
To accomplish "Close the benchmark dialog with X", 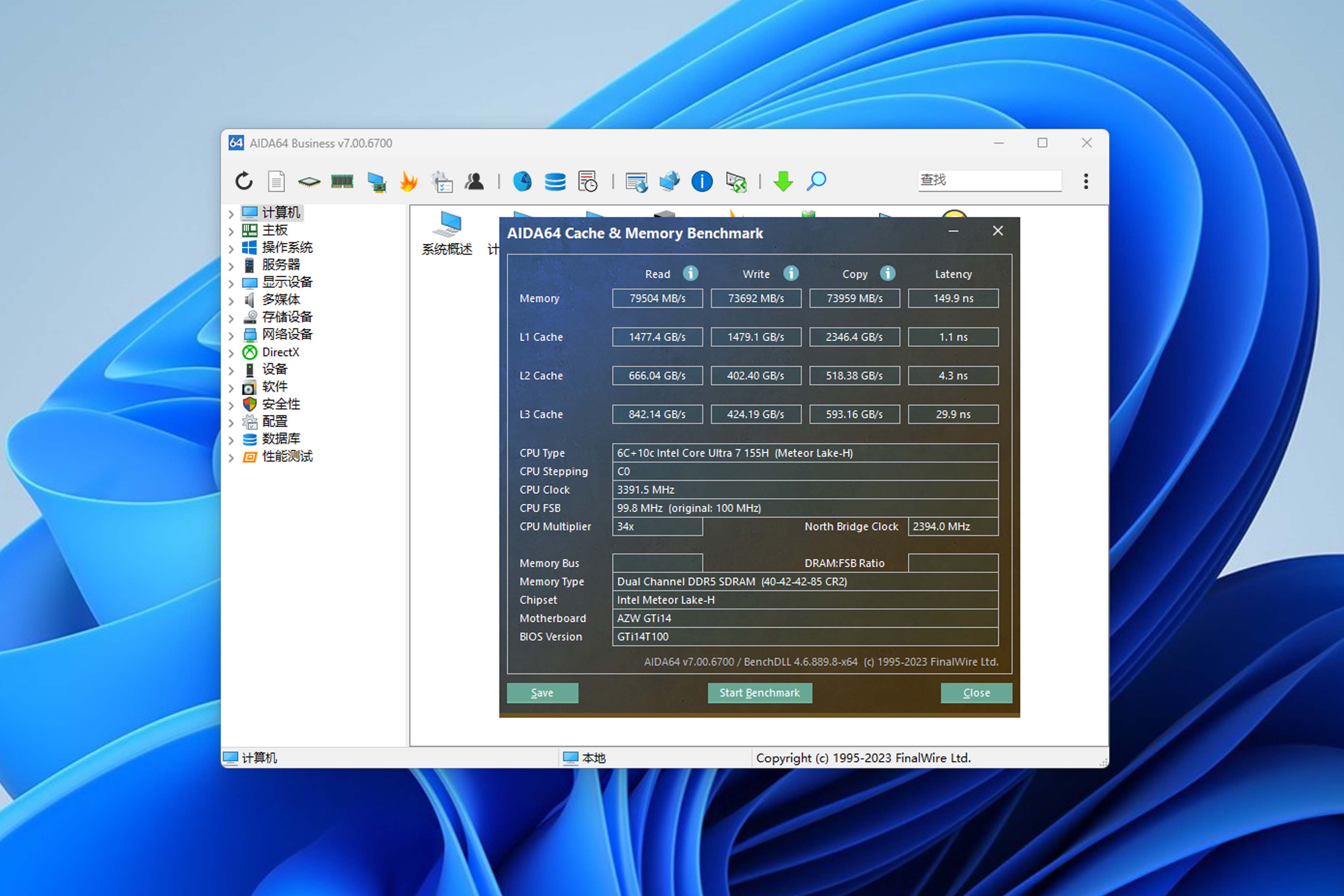I will point(998,231).
